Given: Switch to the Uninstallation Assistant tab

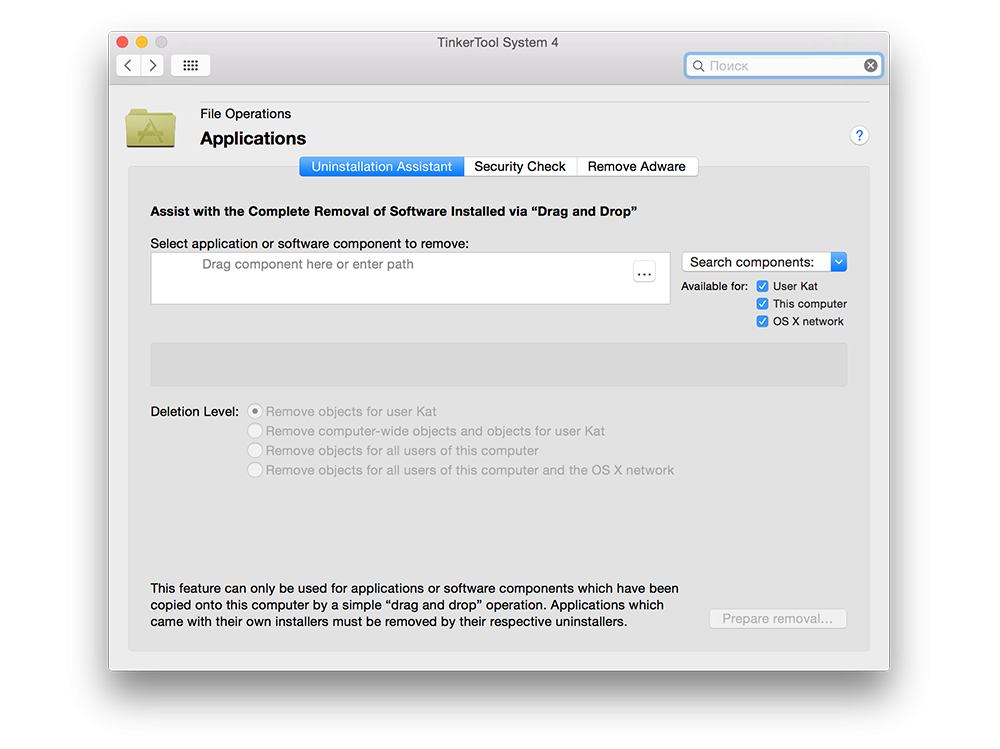Looking at the screenshot, I should pyautogui.click(x=381, y=167).
